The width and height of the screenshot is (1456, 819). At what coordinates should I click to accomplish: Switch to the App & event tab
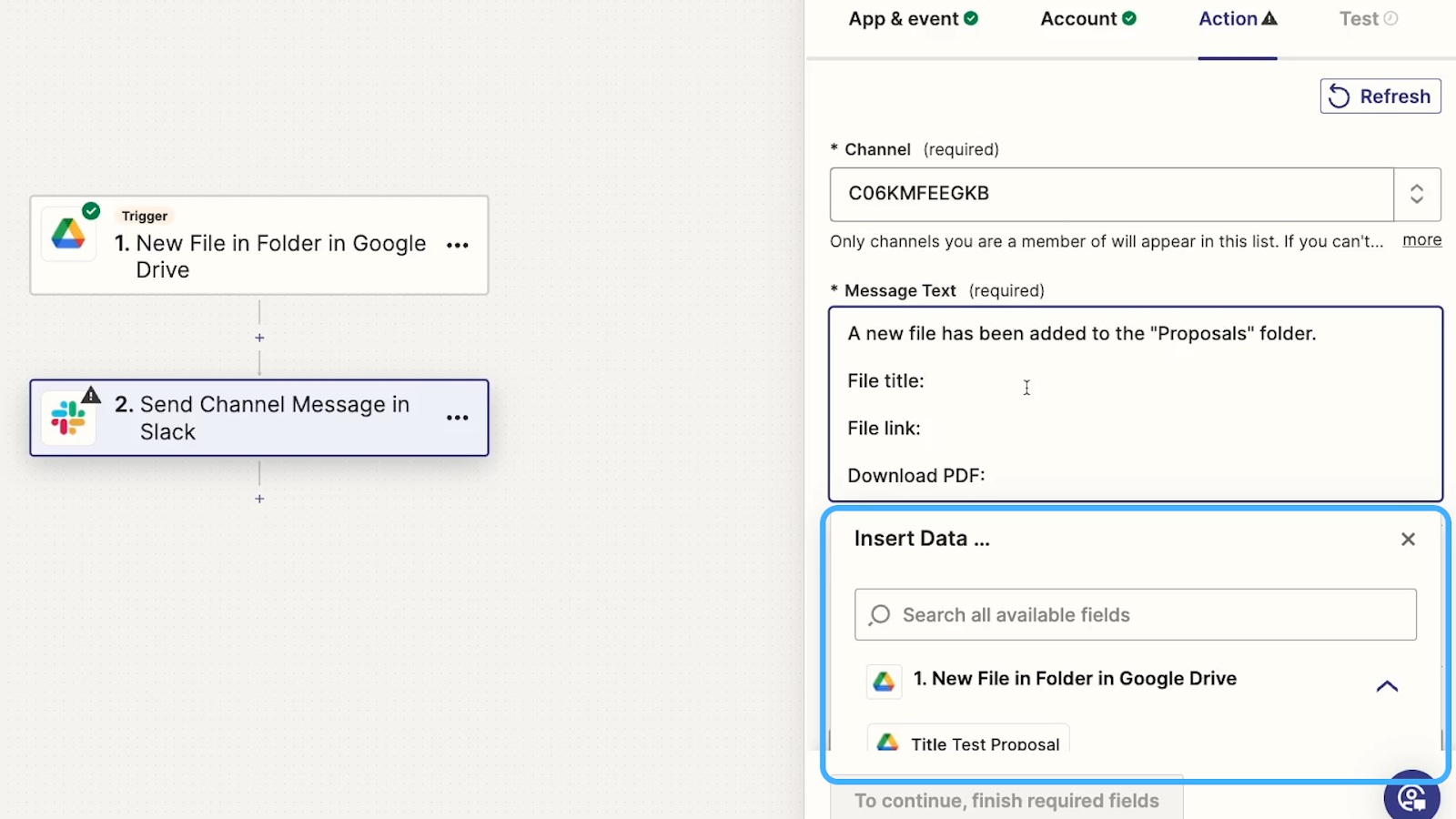click(x=913, y=19)
